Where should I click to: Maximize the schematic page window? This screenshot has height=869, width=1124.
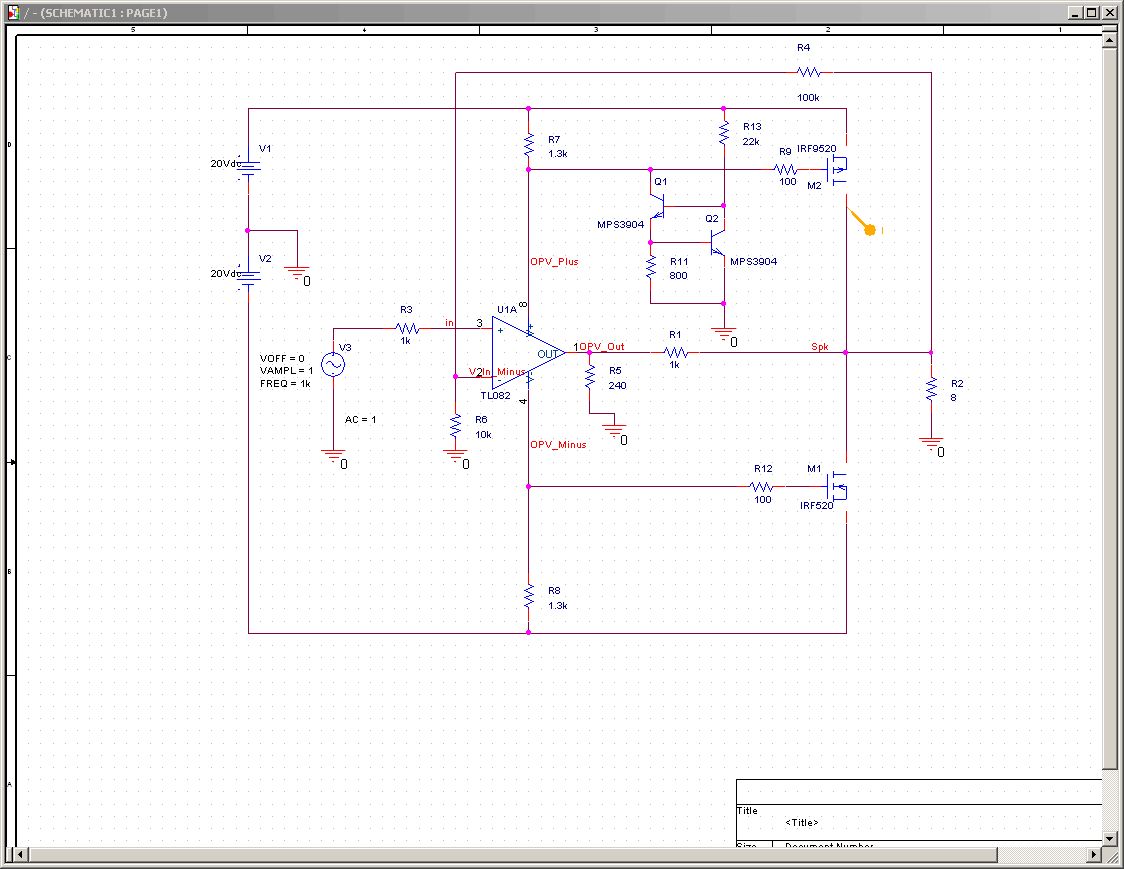pos(1092,12)
